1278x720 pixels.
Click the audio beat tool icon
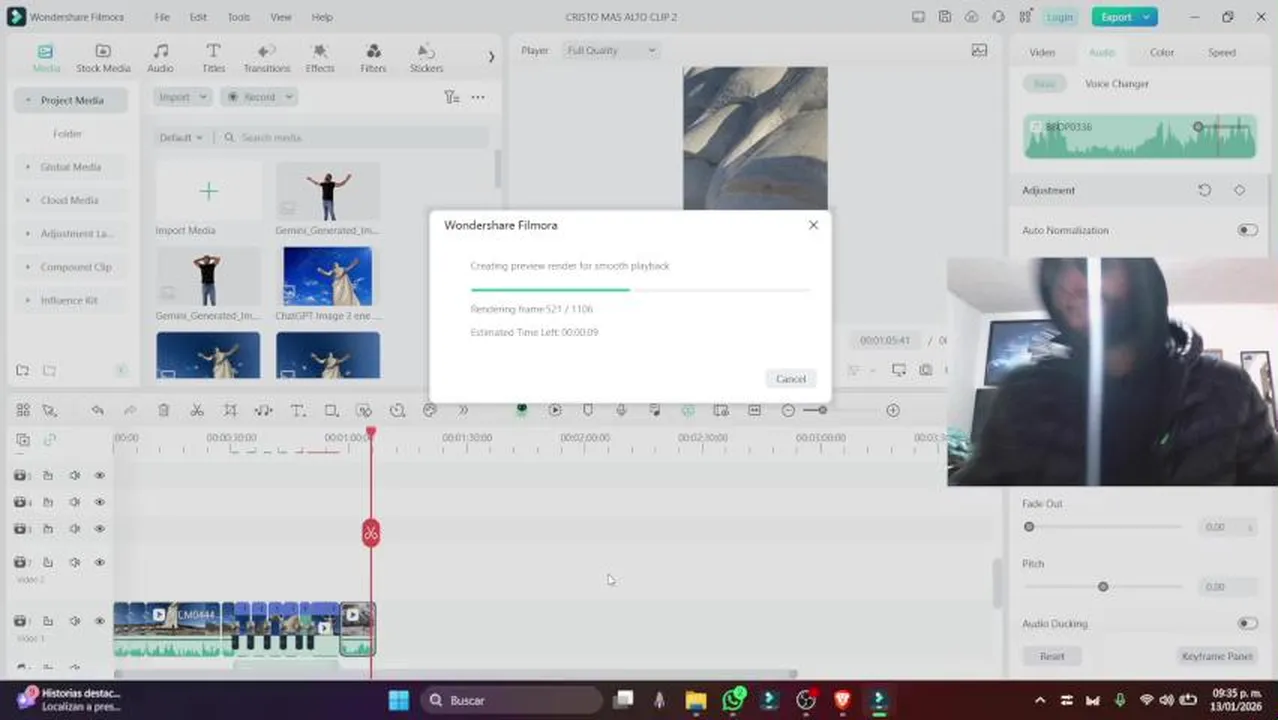point(264,410)
